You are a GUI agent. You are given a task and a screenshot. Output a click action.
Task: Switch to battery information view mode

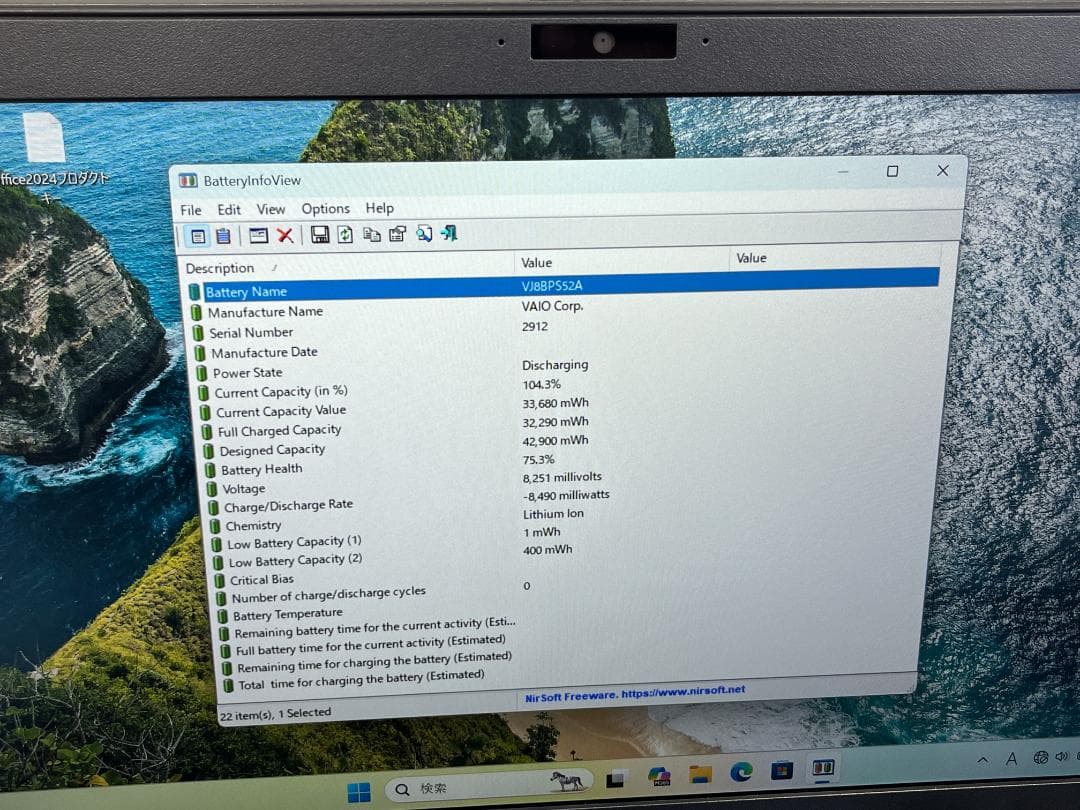pyautogui.click(x=198, y=234)
